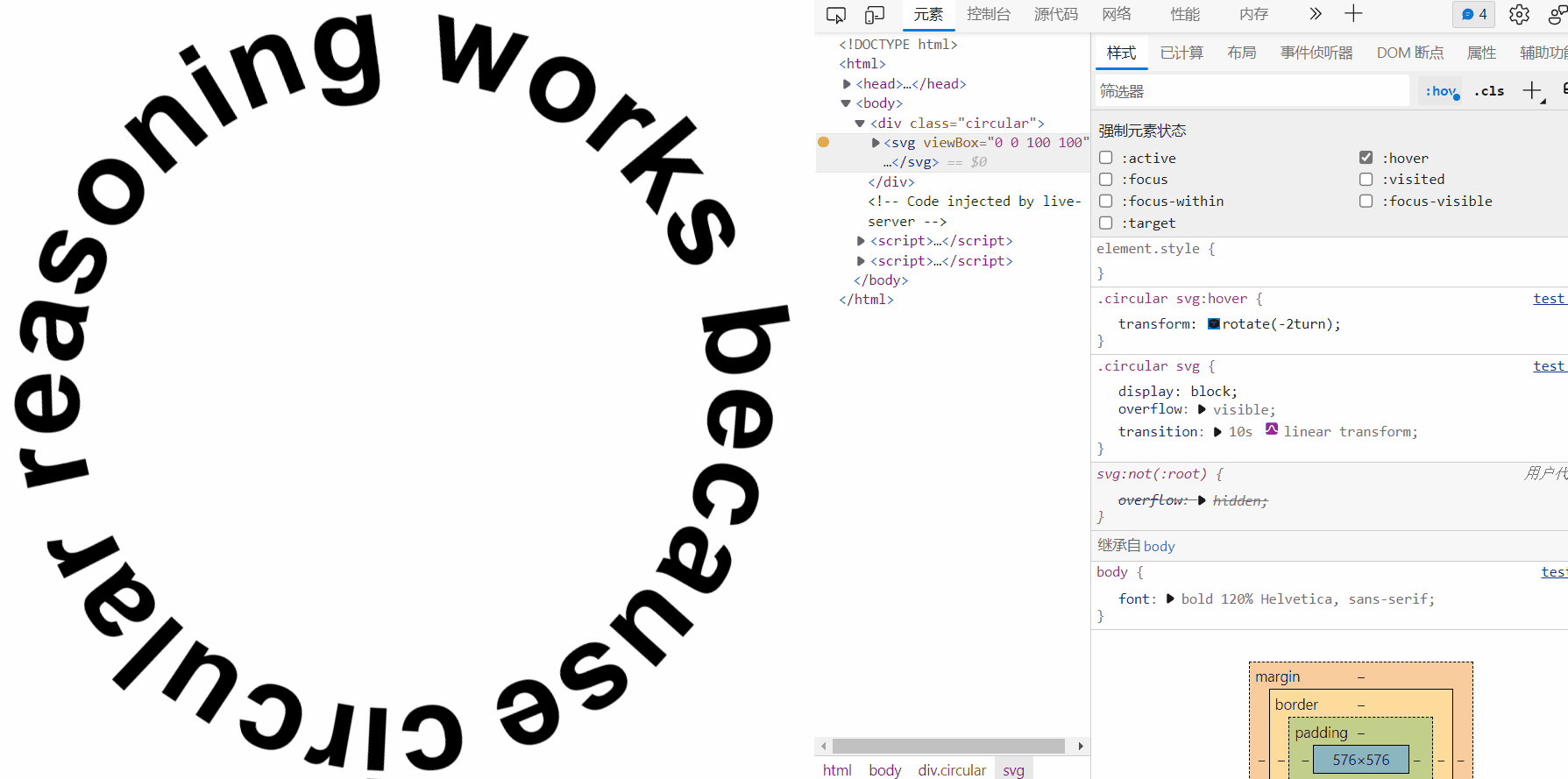The image size is (1568, 779).
Task: Click the rotate(-2turn) transform value
Action: pyautogui.click(x=1278, y=324)
